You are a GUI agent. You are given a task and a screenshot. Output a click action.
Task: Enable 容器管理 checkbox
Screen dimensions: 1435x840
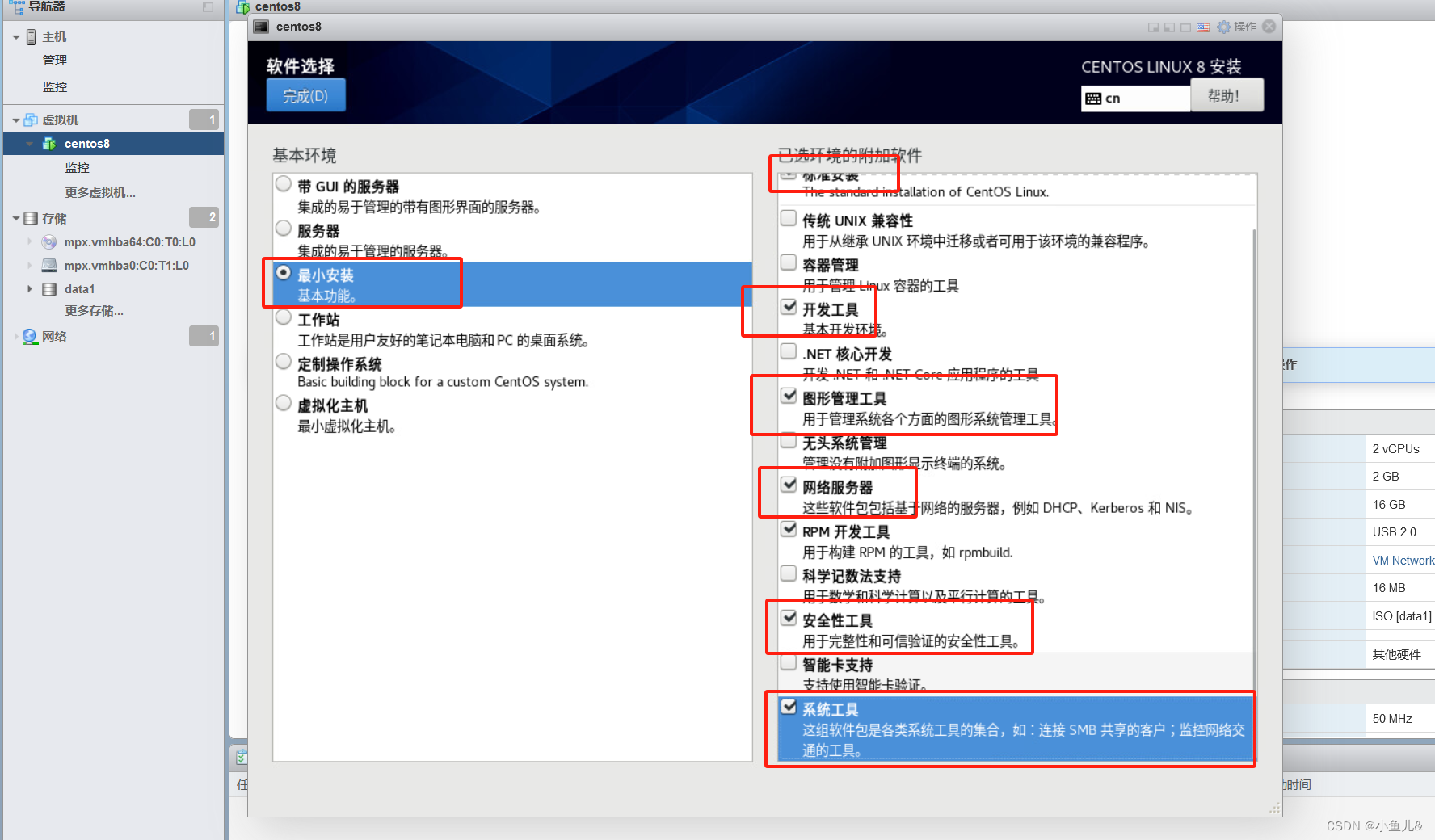(x=789, y=262)
